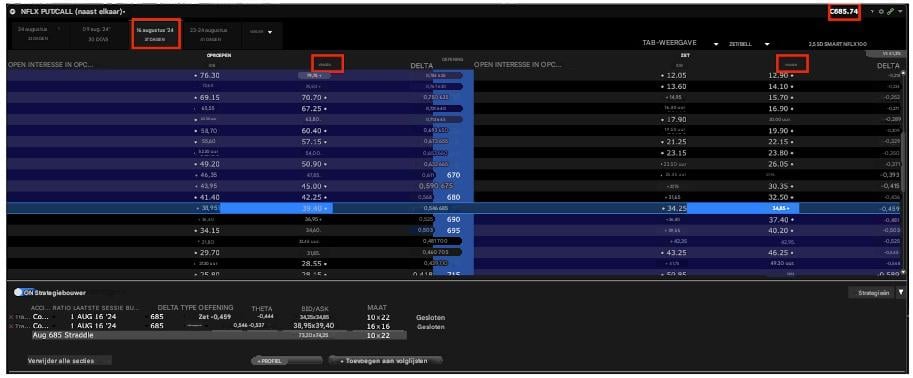Screen dimensions: 913x378
Task: Open the ZET/BELL dropdown
Action: (x=767, y=44)
